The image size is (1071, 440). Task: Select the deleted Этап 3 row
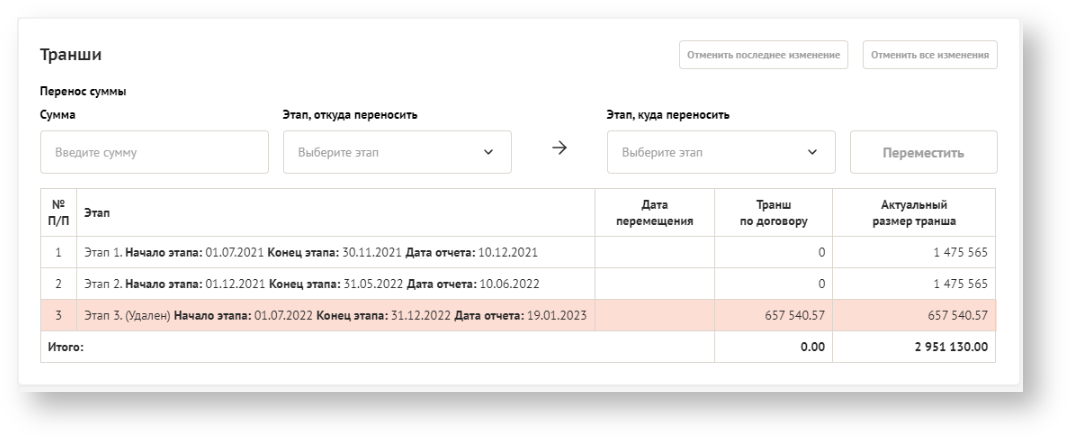335,316
